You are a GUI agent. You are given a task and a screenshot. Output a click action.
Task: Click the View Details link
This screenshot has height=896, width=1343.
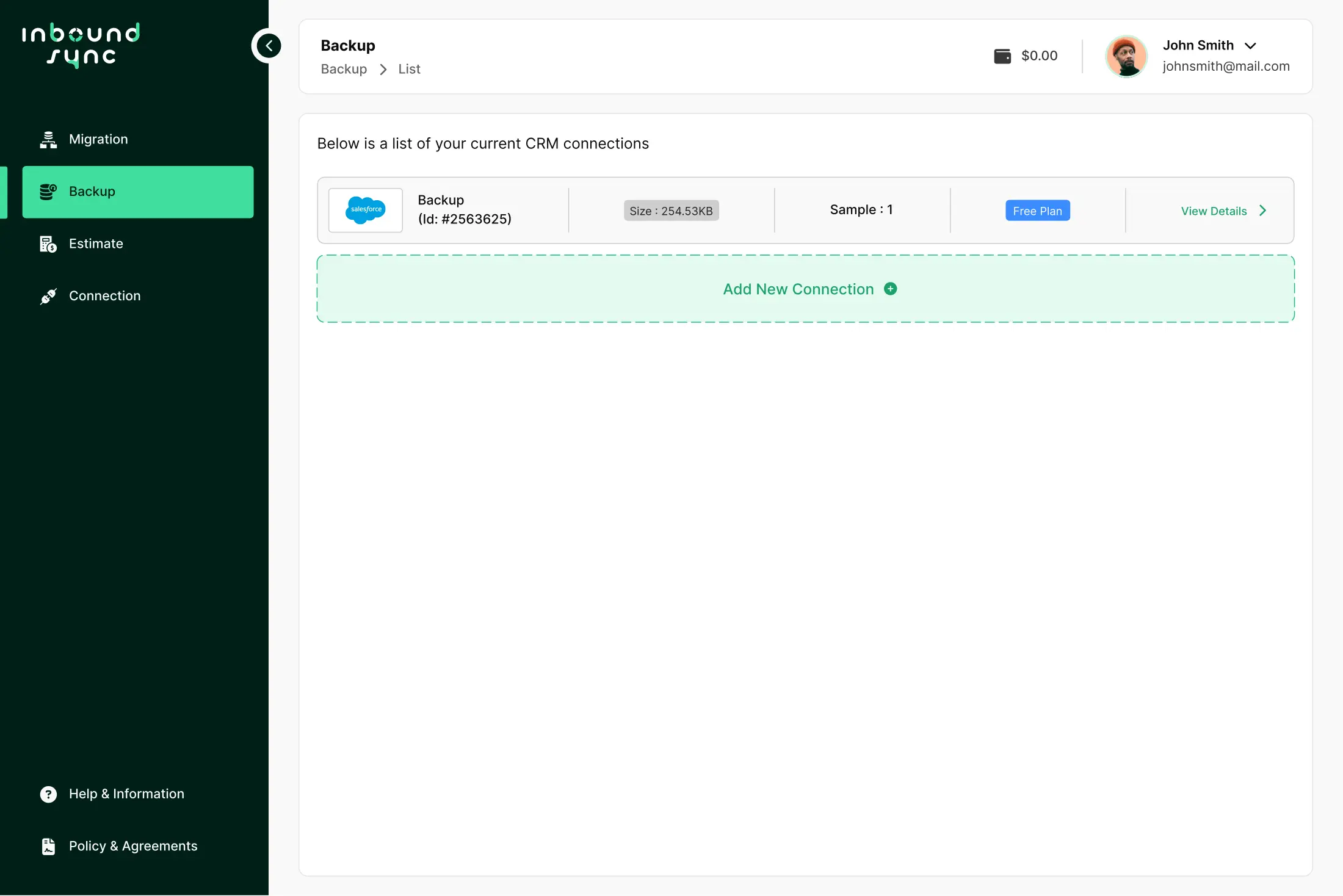click(1214, 211)
